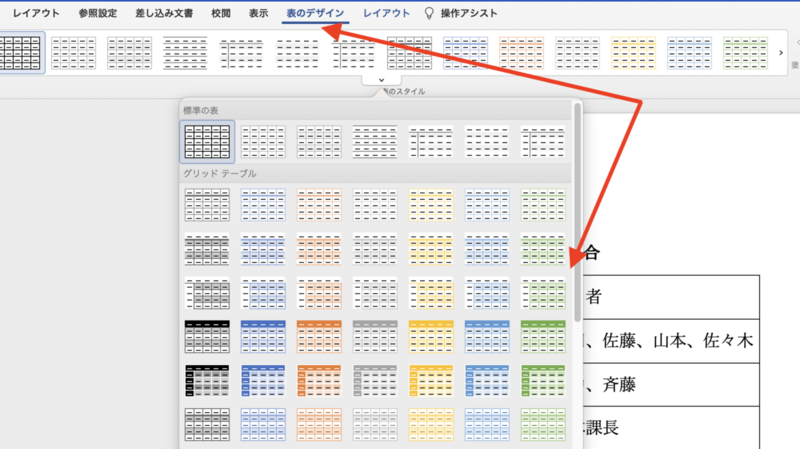Screen dimensions: 800x449
Task: Pick black-header Grid Table 4 style
Action: (x=207, y=337)
